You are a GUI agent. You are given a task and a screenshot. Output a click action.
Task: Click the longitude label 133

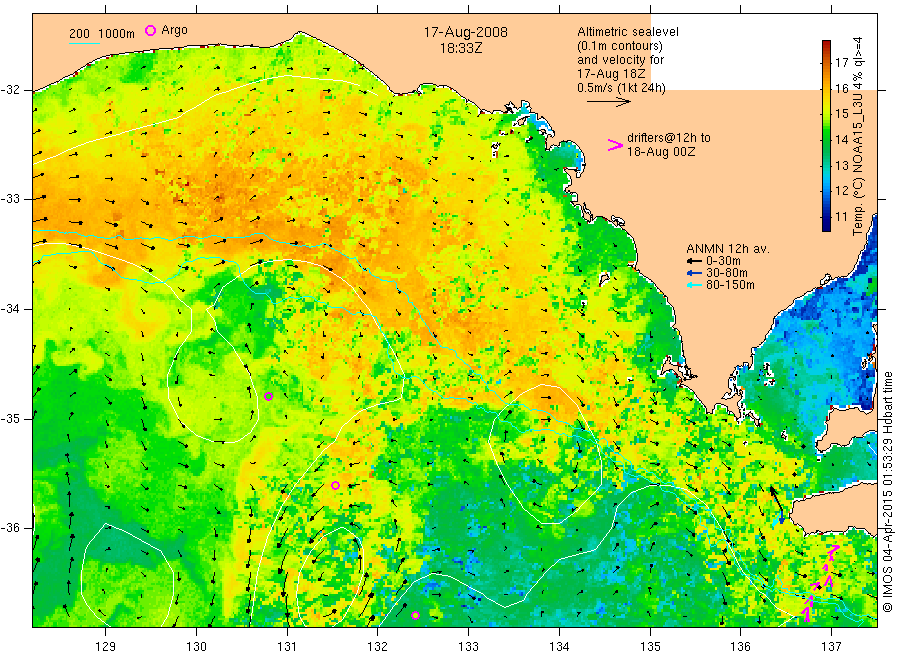click(x=468, y=647)
